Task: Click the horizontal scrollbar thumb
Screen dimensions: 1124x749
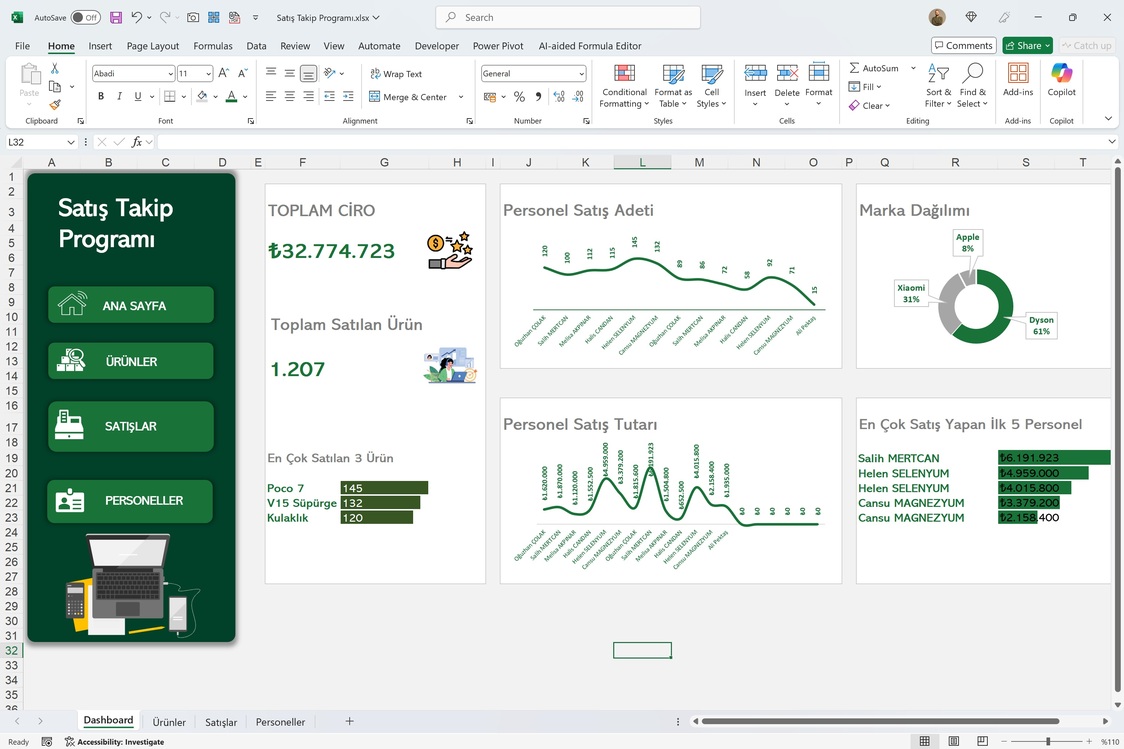Action: 880,721
